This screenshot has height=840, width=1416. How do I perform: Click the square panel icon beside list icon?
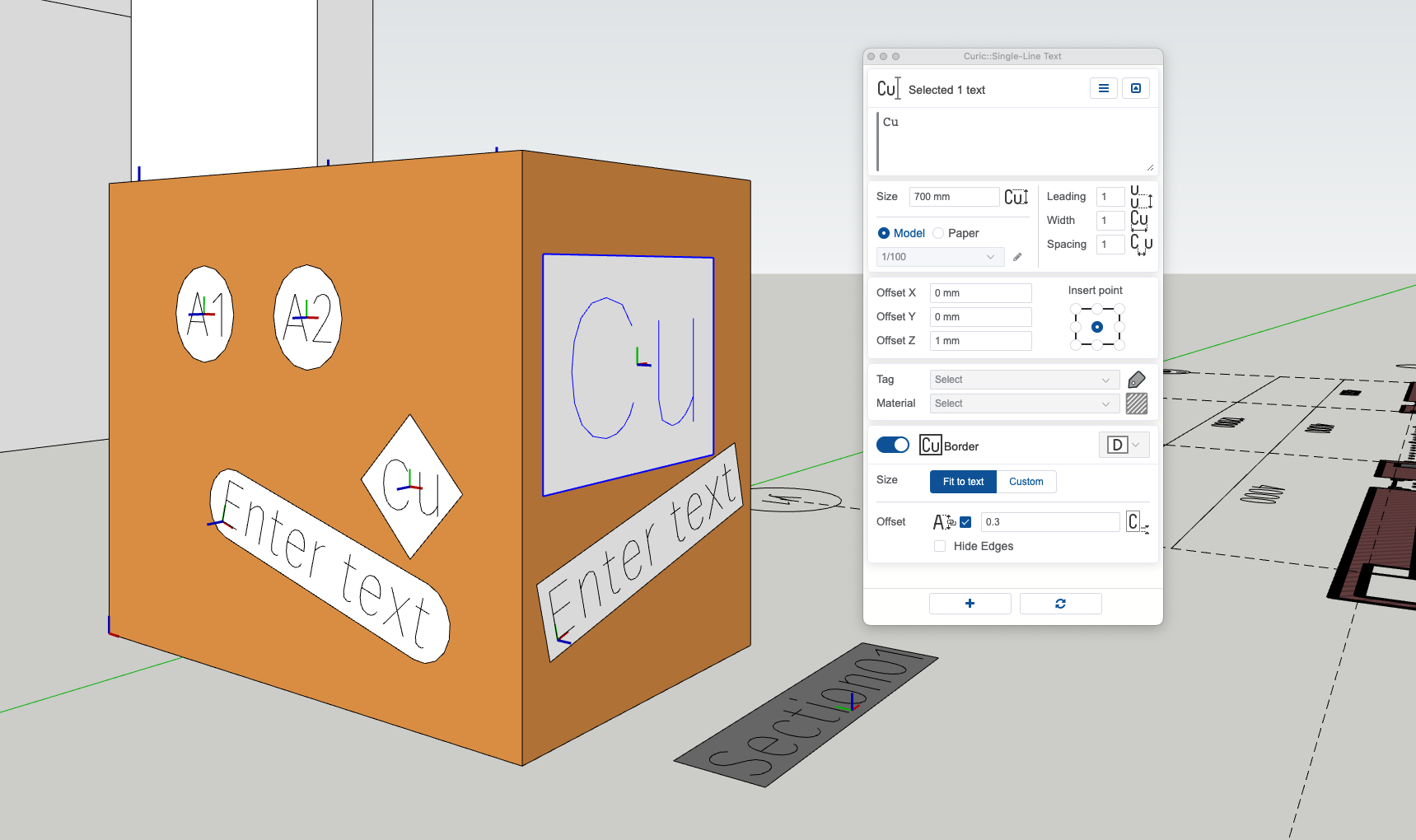coord(1136,89)
